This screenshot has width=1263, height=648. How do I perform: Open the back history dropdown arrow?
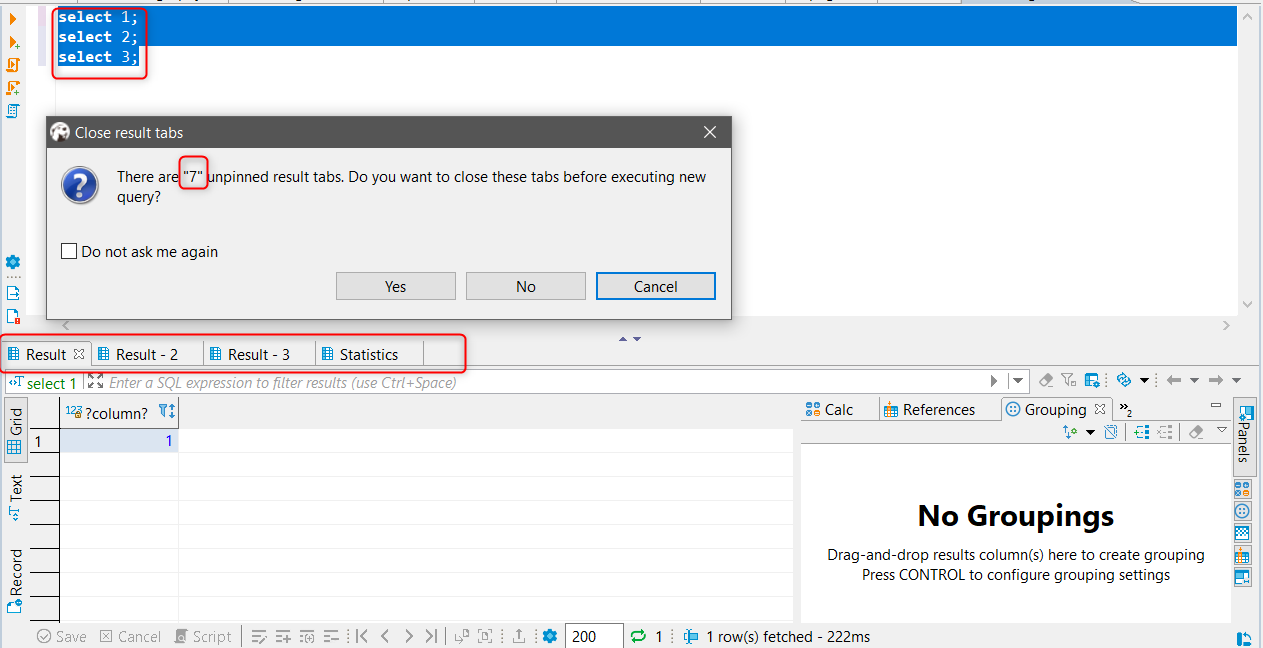pyautogui.click(x=1194, y=380)
